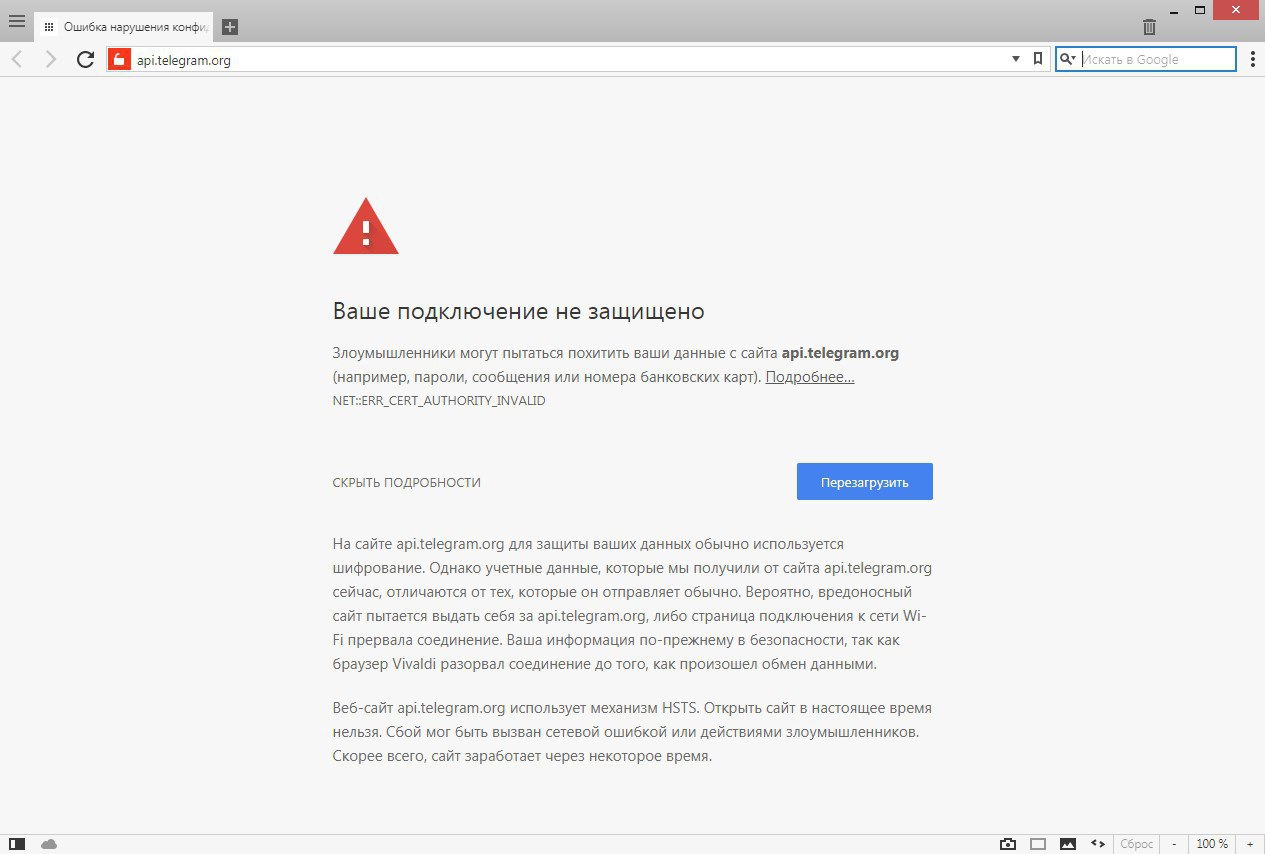Toggle tab tiling with the rectangle icon

(1039, 844)
